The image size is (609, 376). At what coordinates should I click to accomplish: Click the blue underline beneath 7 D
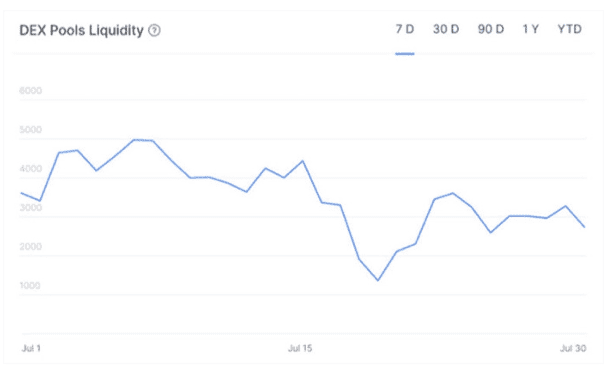pyautogui.click(x=405, y=54)
